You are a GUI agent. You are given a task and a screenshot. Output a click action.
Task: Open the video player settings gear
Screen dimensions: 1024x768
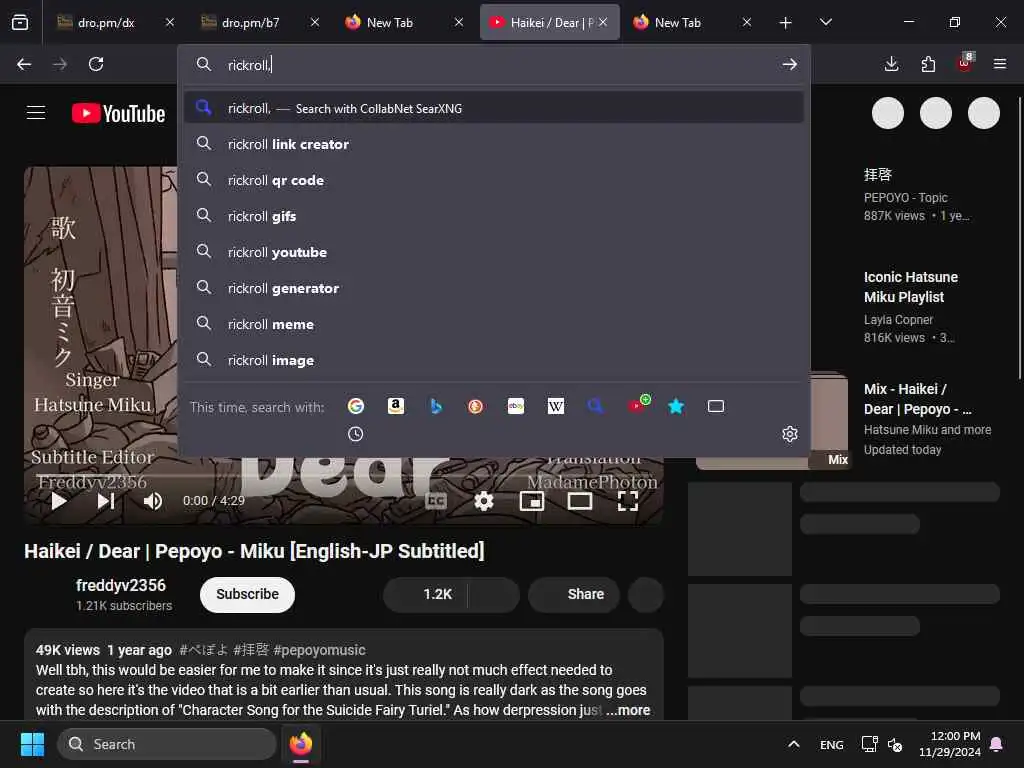click(484, 501)
